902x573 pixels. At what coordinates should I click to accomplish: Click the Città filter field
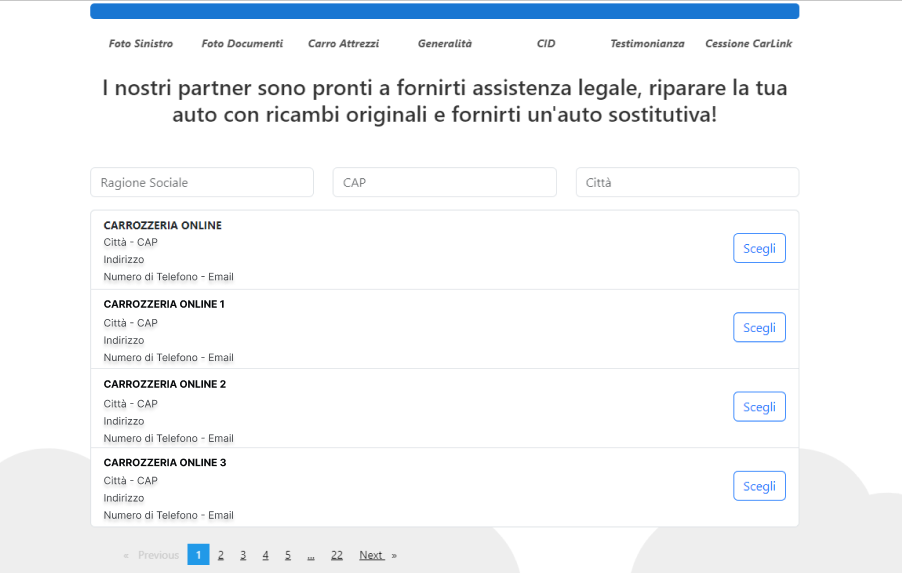click(x=687, y=183)
